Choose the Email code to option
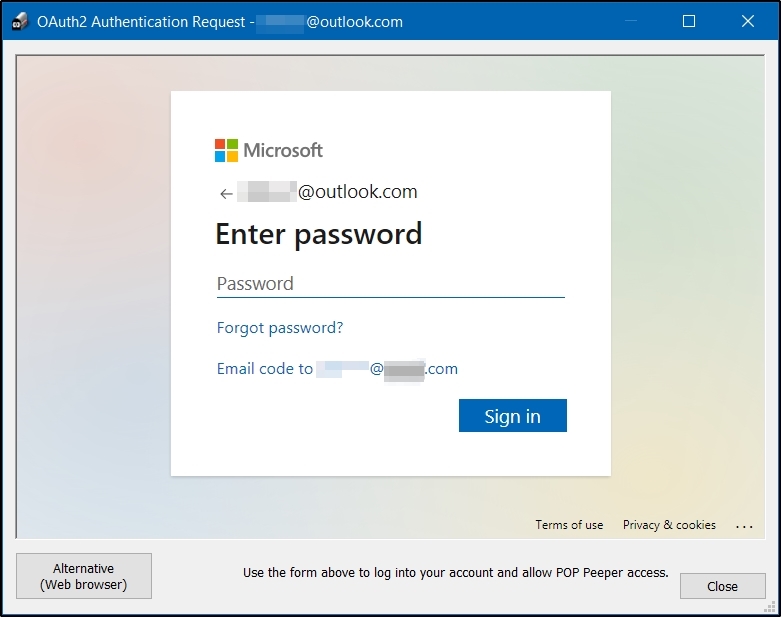Image resolution: width=781 pixels, height=617 pixels. pyautogui.click(x=337, y=369)
